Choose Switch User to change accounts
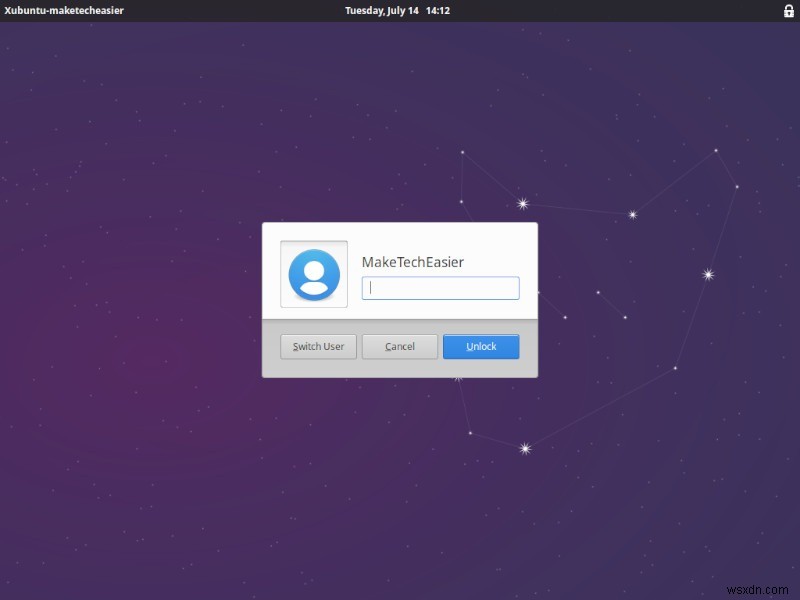The image size is (800, 600). [318, 346]
